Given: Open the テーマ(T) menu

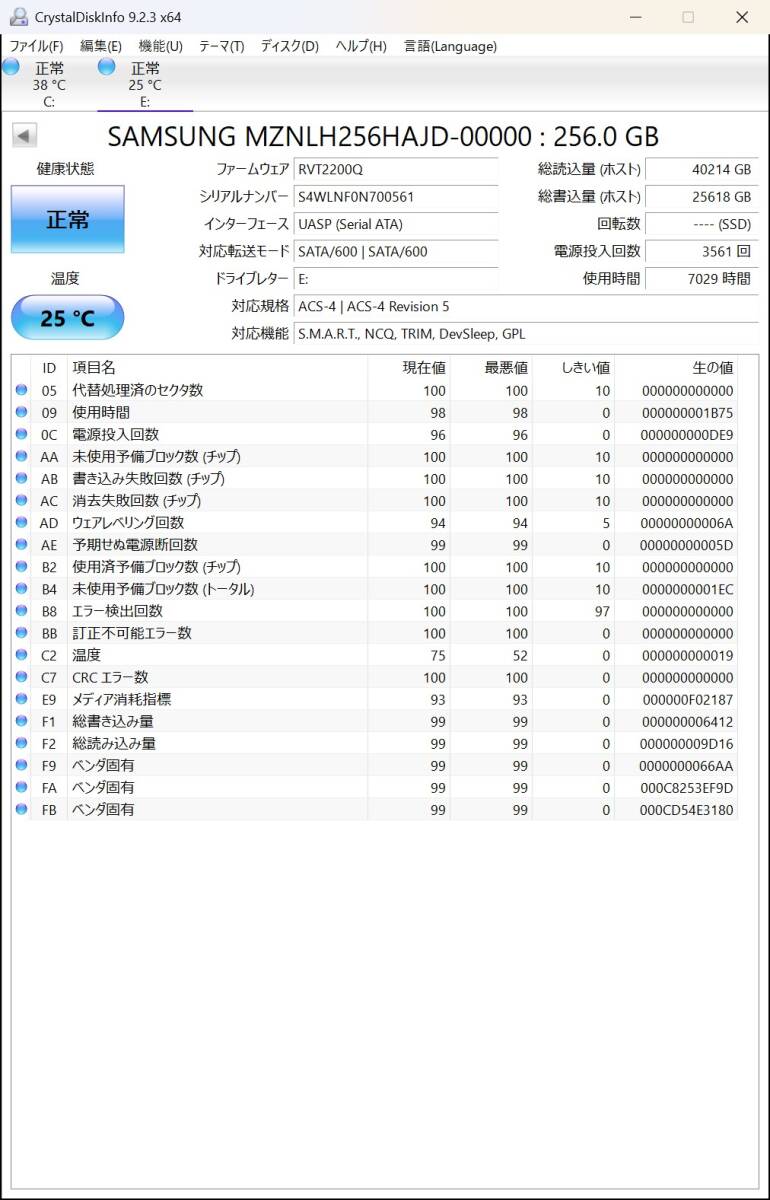Looking at the screenshot, I should point(221,46).
